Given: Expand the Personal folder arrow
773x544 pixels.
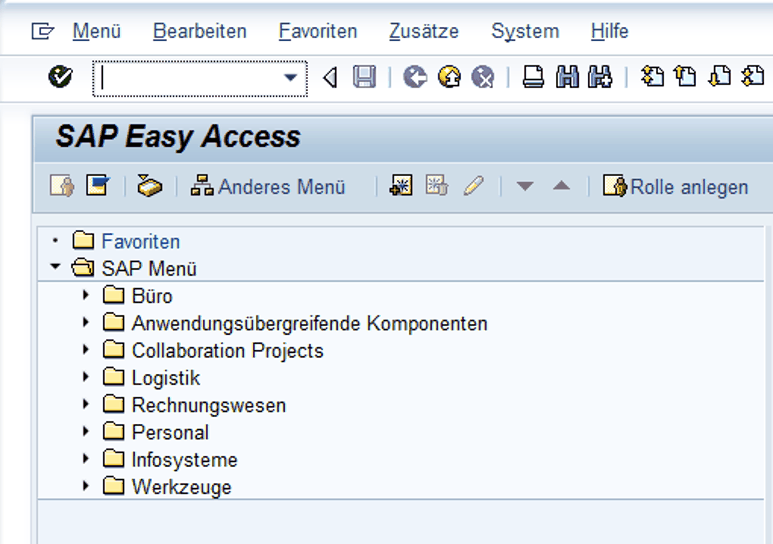Looking at the screenshot, I should pos(86,431).
